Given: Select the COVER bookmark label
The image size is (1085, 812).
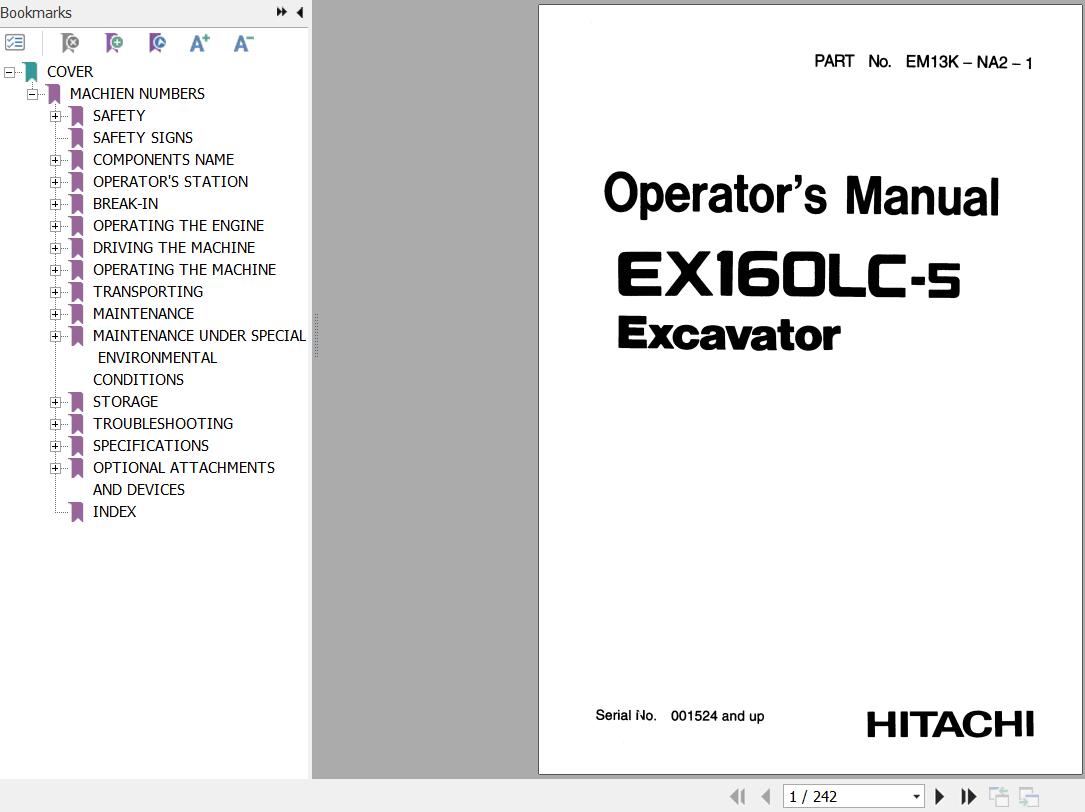Looking at the screenshot, I should pyautogui.click(x=70, y=72).
